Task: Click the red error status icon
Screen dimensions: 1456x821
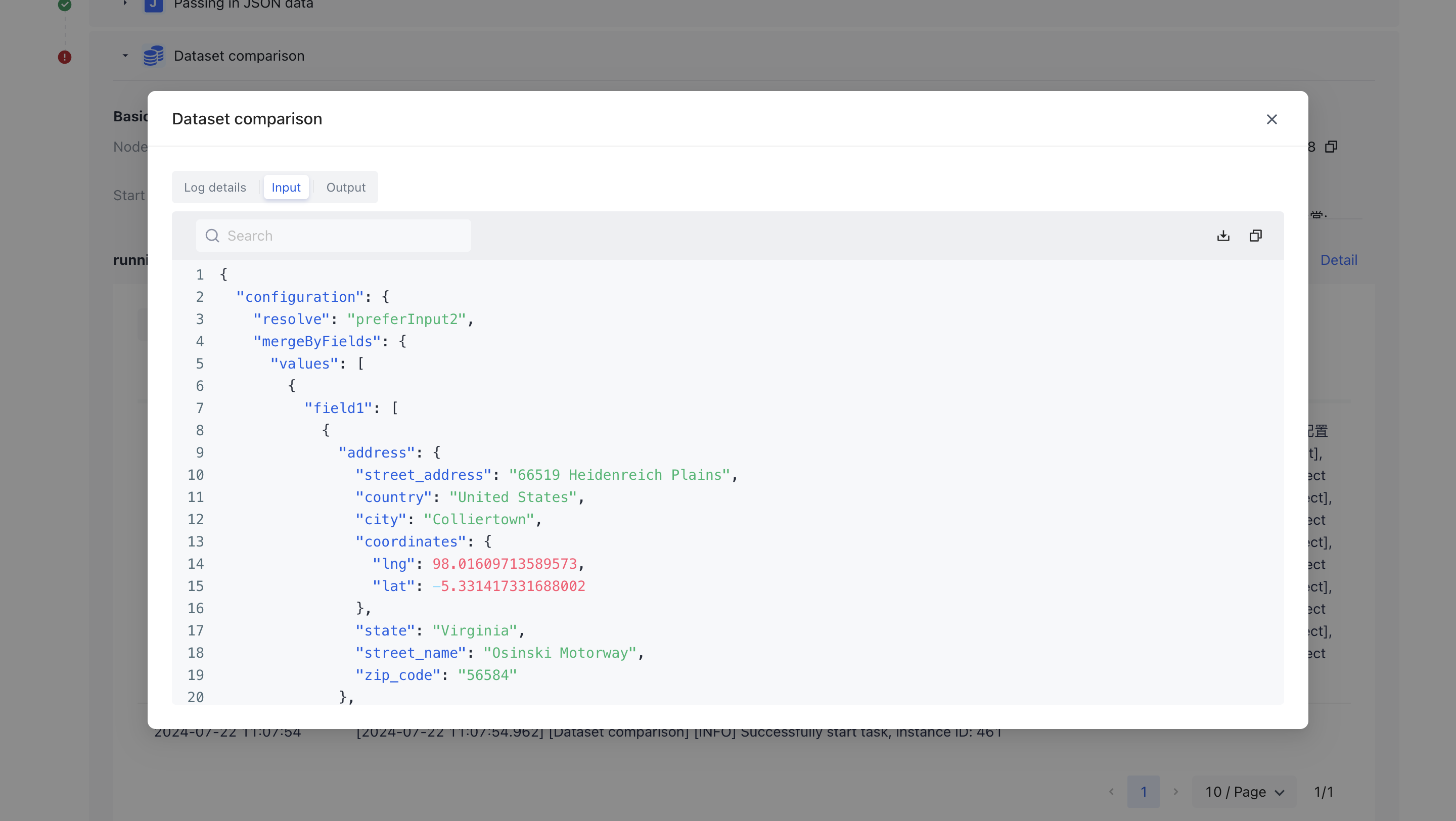Action: [x=64, y=57]
